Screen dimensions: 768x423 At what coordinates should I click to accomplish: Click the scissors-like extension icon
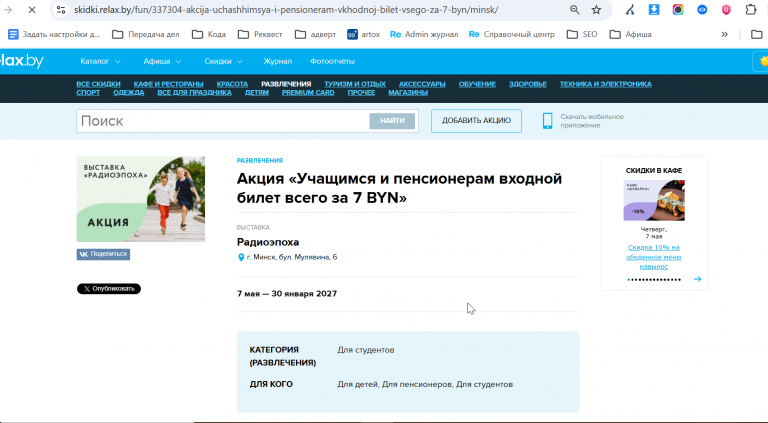(x=630, y=9)
